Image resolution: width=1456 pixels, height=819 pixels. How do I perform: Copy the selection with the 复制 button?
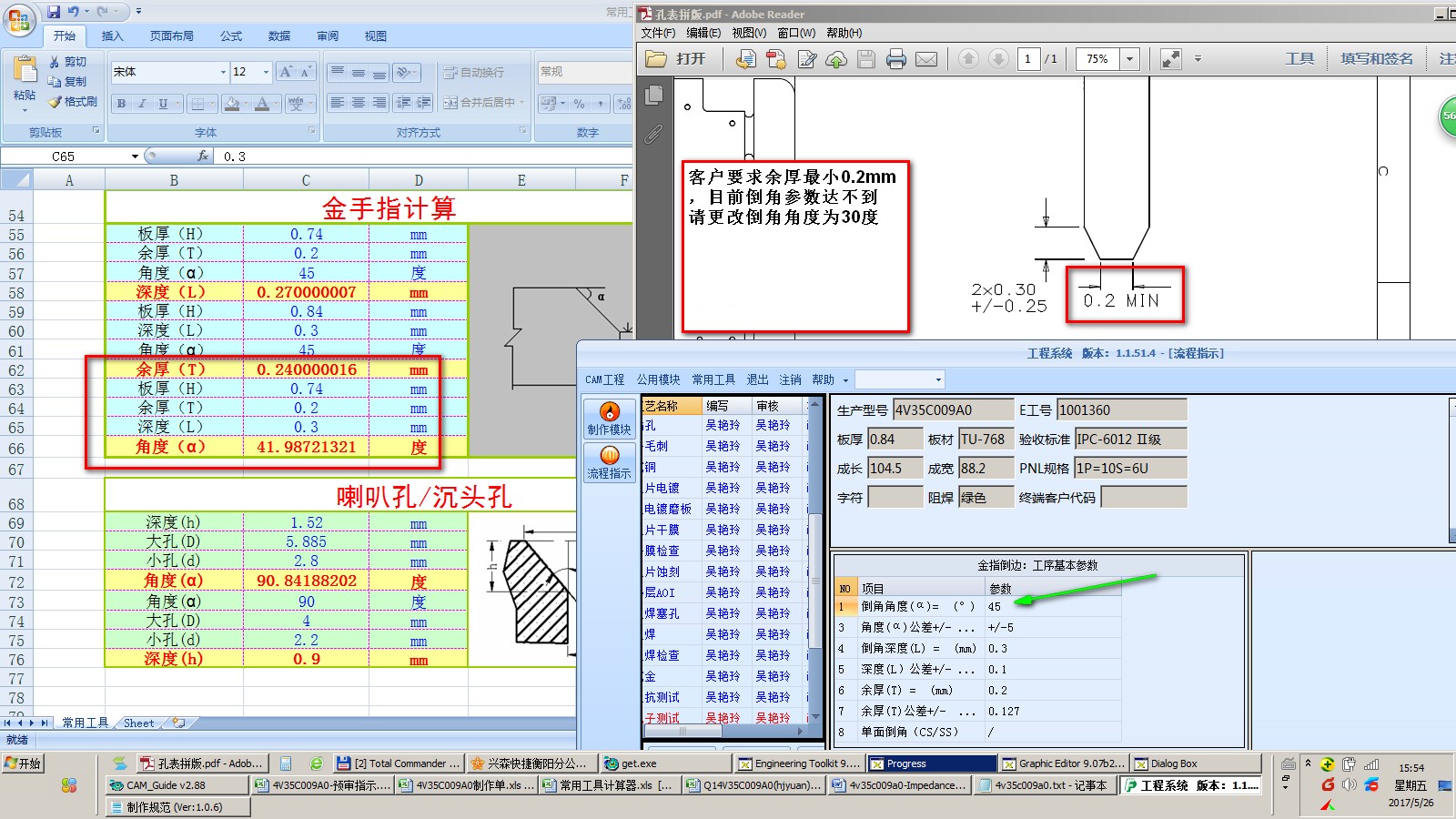(68, 82)
